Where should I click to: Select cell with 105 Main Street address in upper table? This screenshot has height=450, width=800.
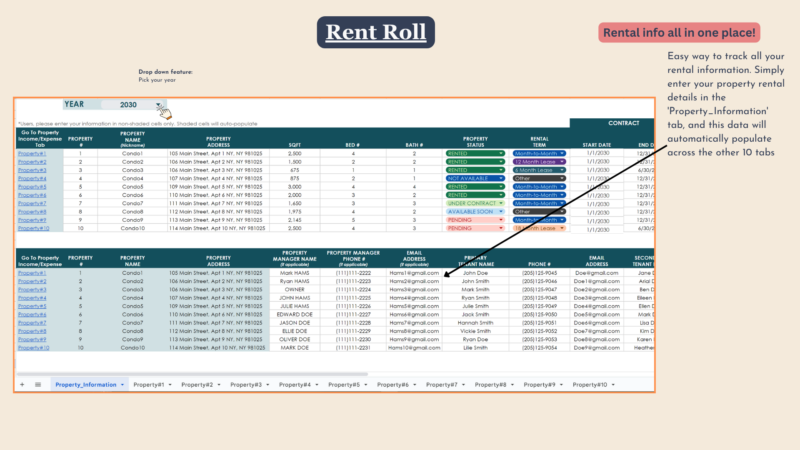(218, 154)
